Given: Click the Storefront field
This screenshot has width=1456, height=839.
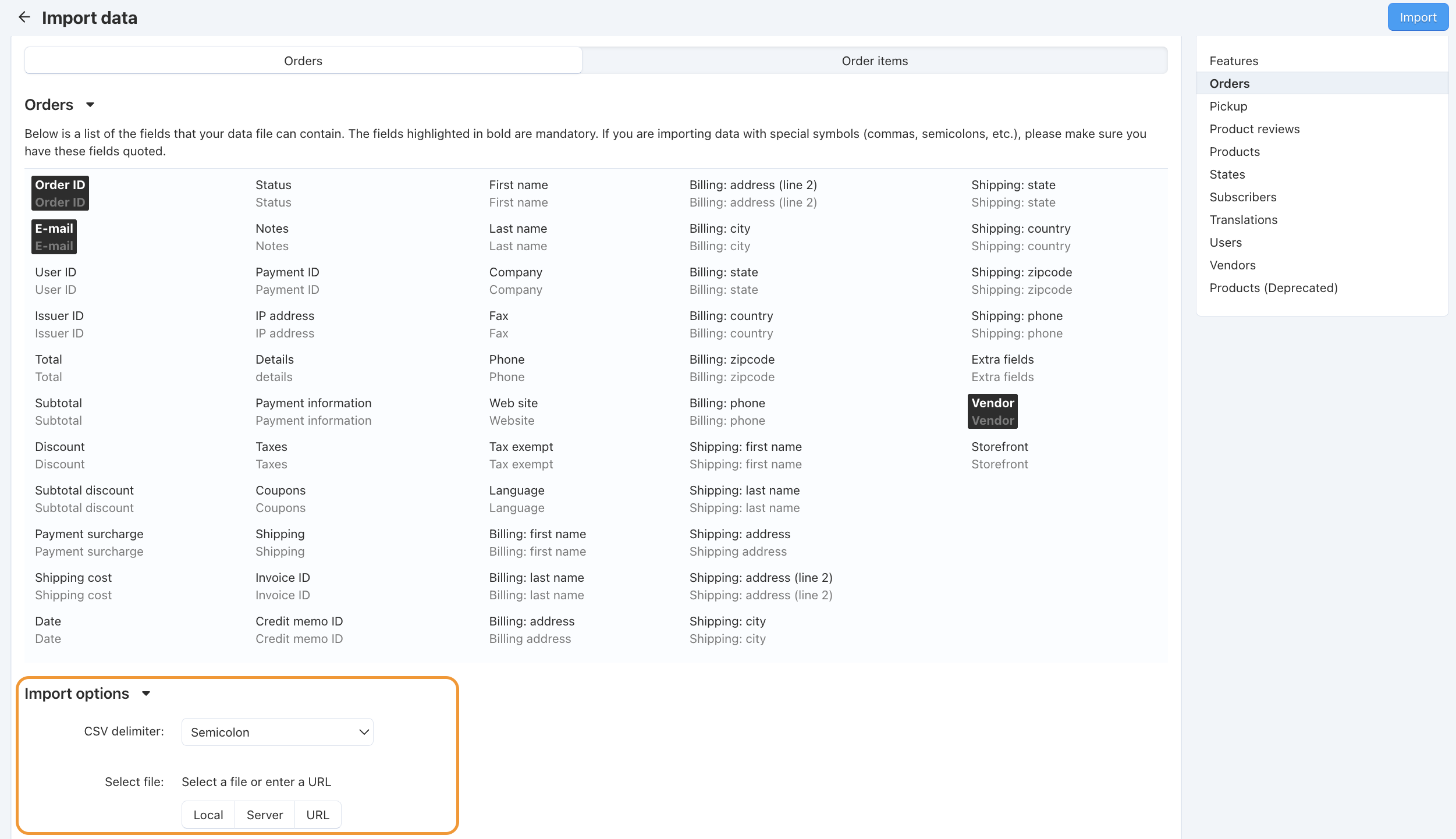Looking at the screenshot, I should tap(1000, 455).
